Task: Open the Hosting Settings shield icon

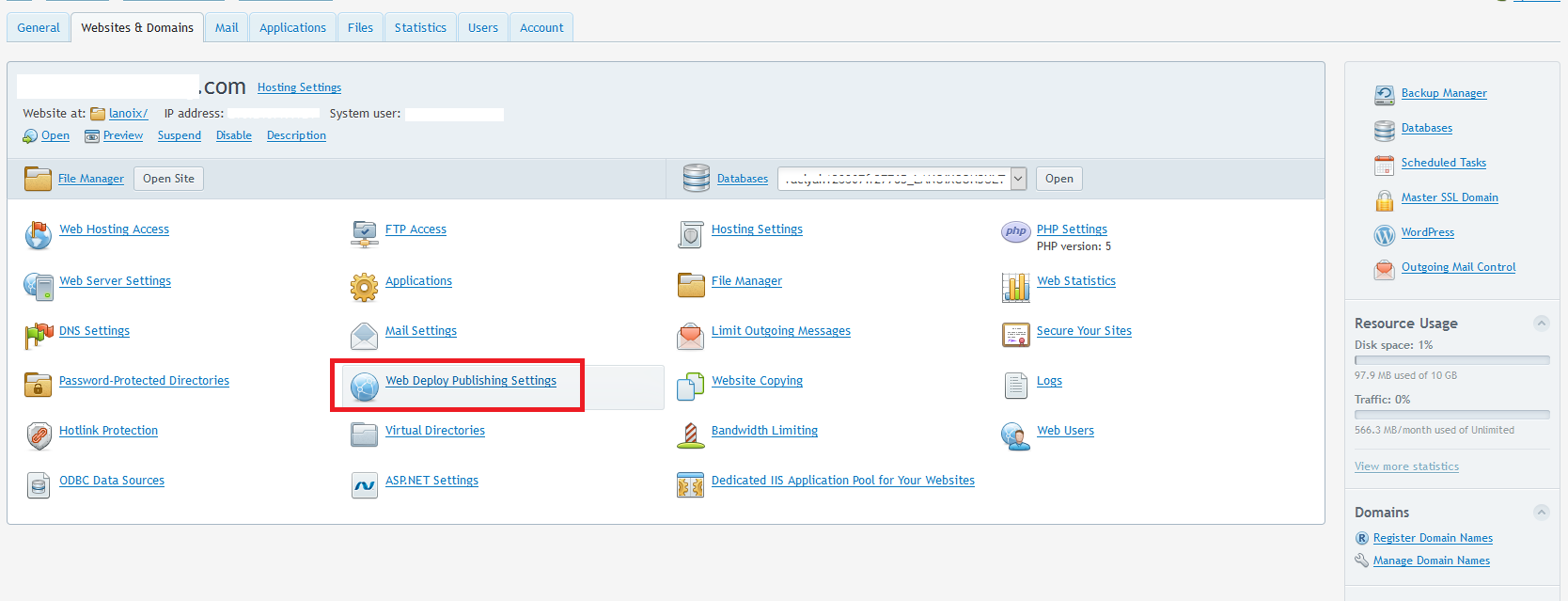Action: pos(691,234)
